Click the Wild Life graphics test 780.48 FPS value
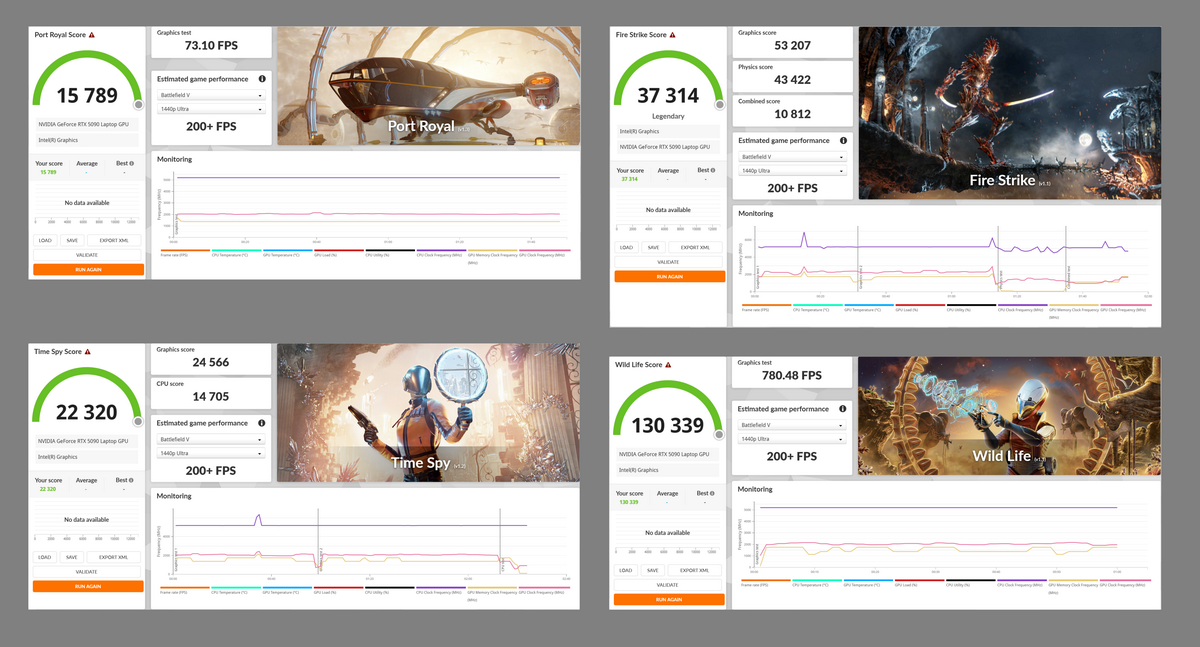The image size is (1200, 647). tap(790, 376)
